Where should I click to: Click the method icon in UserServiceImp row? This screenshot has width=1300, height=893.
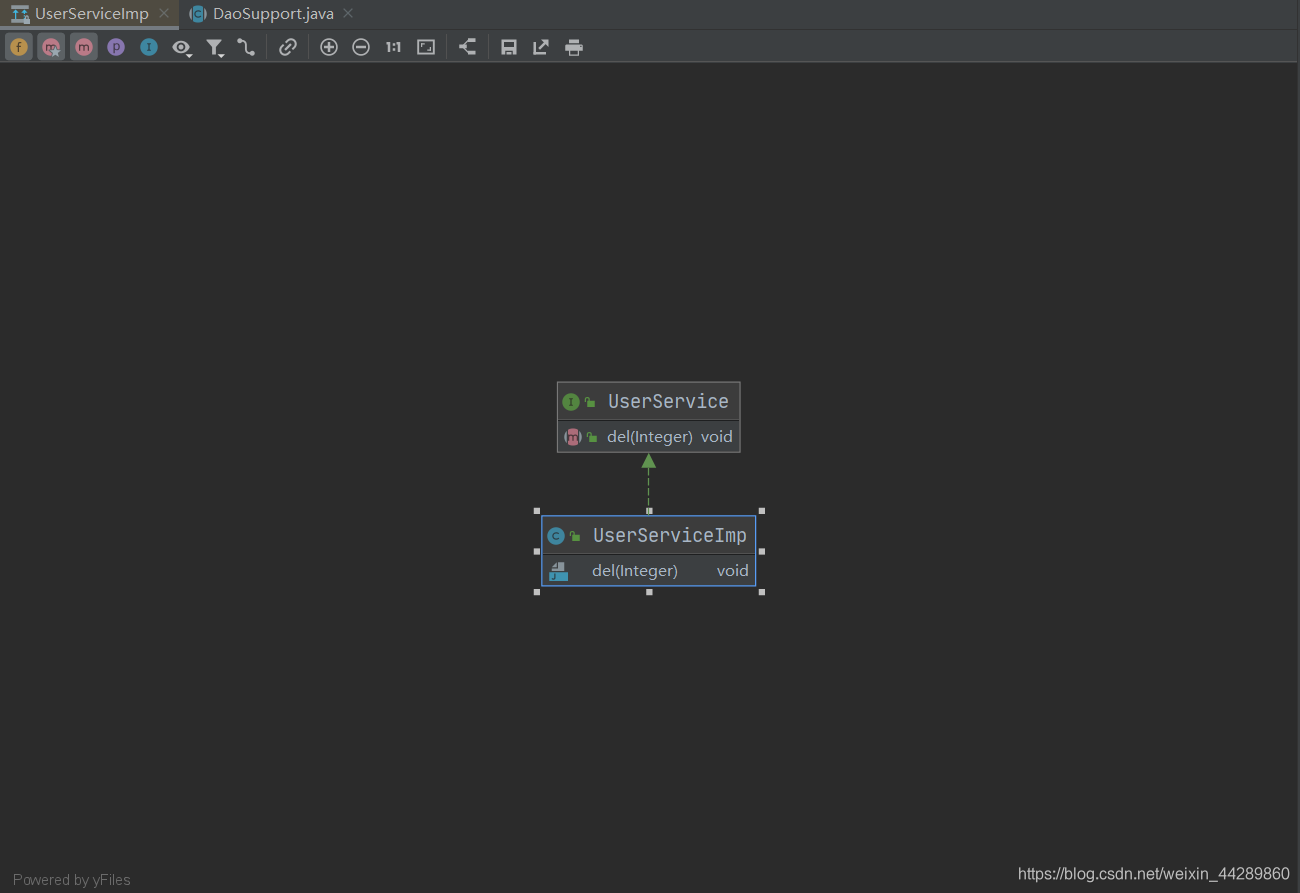pos(559,571)
